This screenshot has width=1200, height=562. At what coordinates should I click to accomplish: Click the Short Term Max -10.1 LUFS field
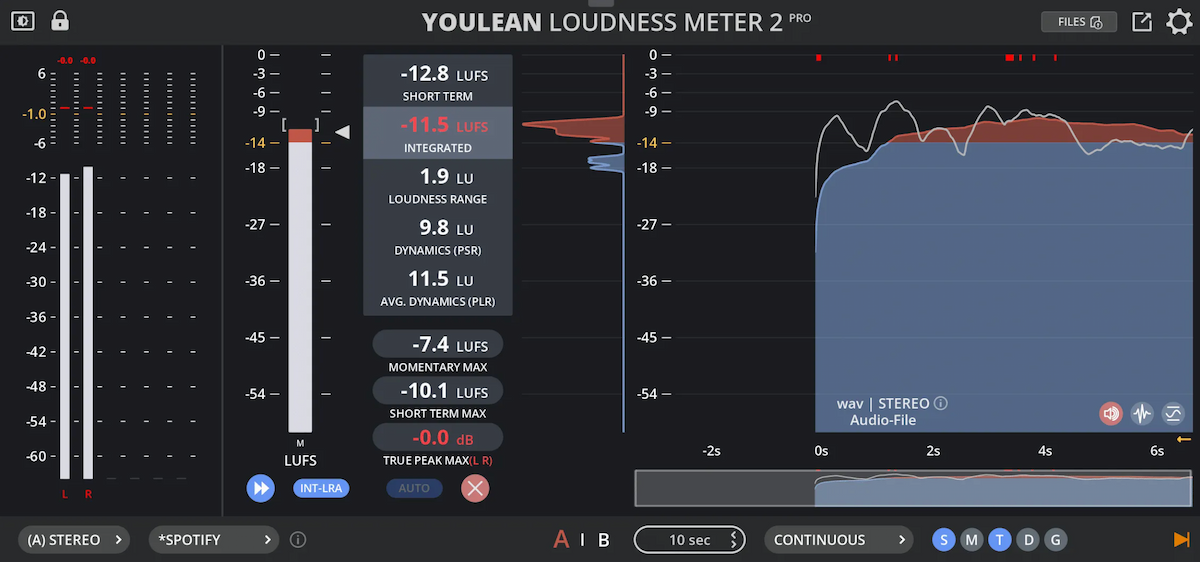(438, 390)
